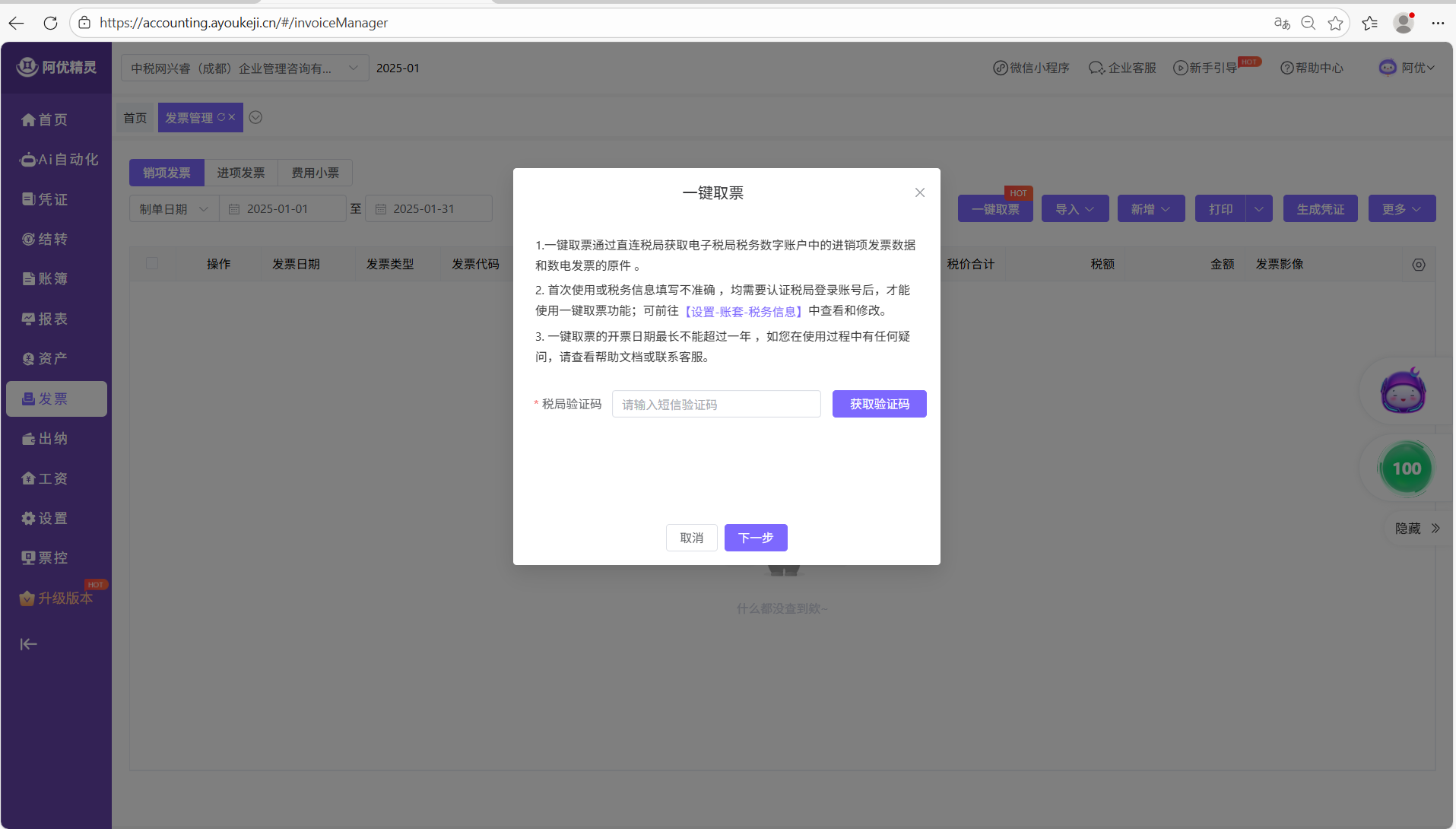Switch to the 进项发票 tab

point(240,173)
